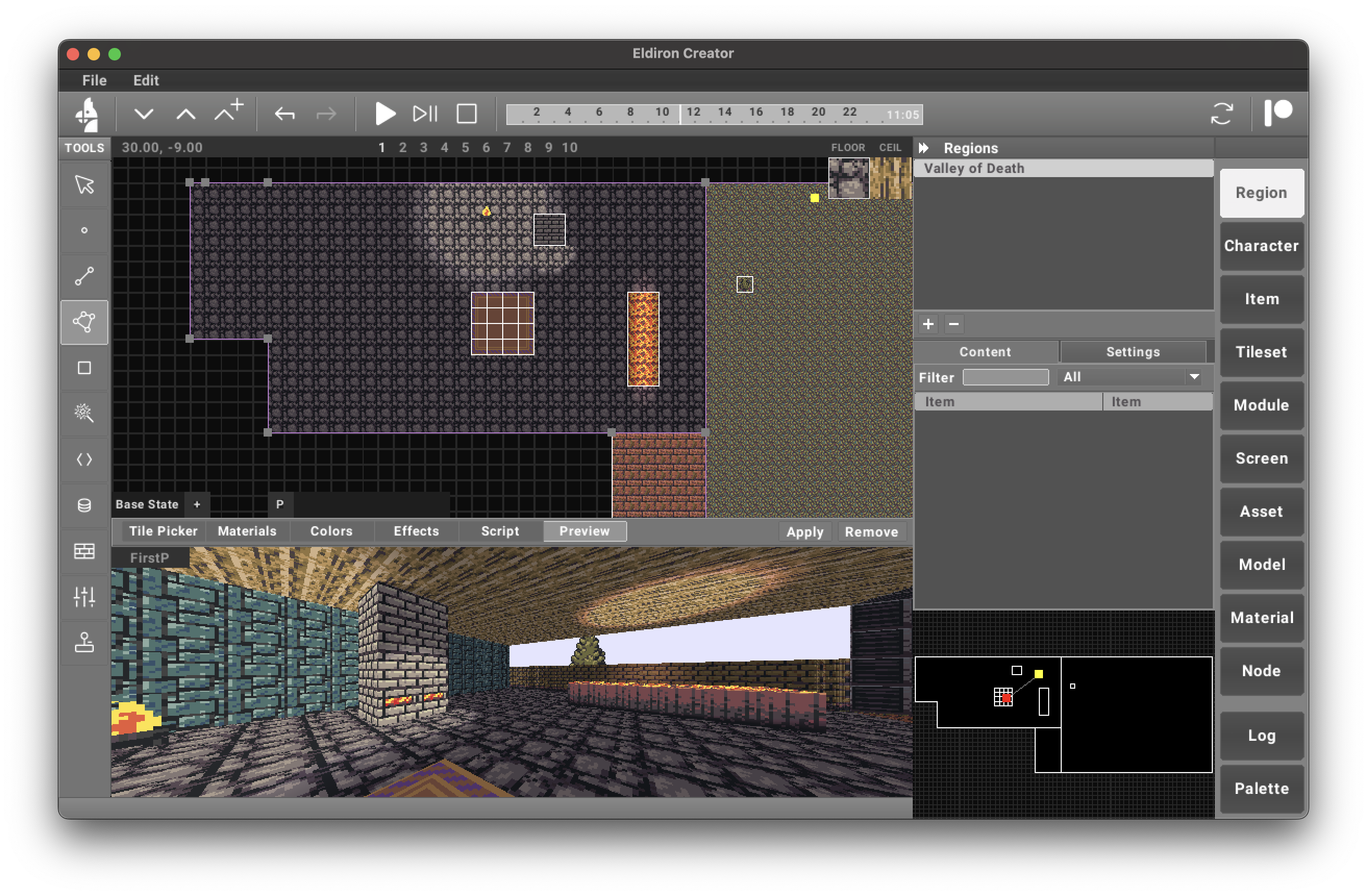Screen dimensions: 1367x896
Task: Add a state with plus beside Base State
Action: (x=197, y=504)
